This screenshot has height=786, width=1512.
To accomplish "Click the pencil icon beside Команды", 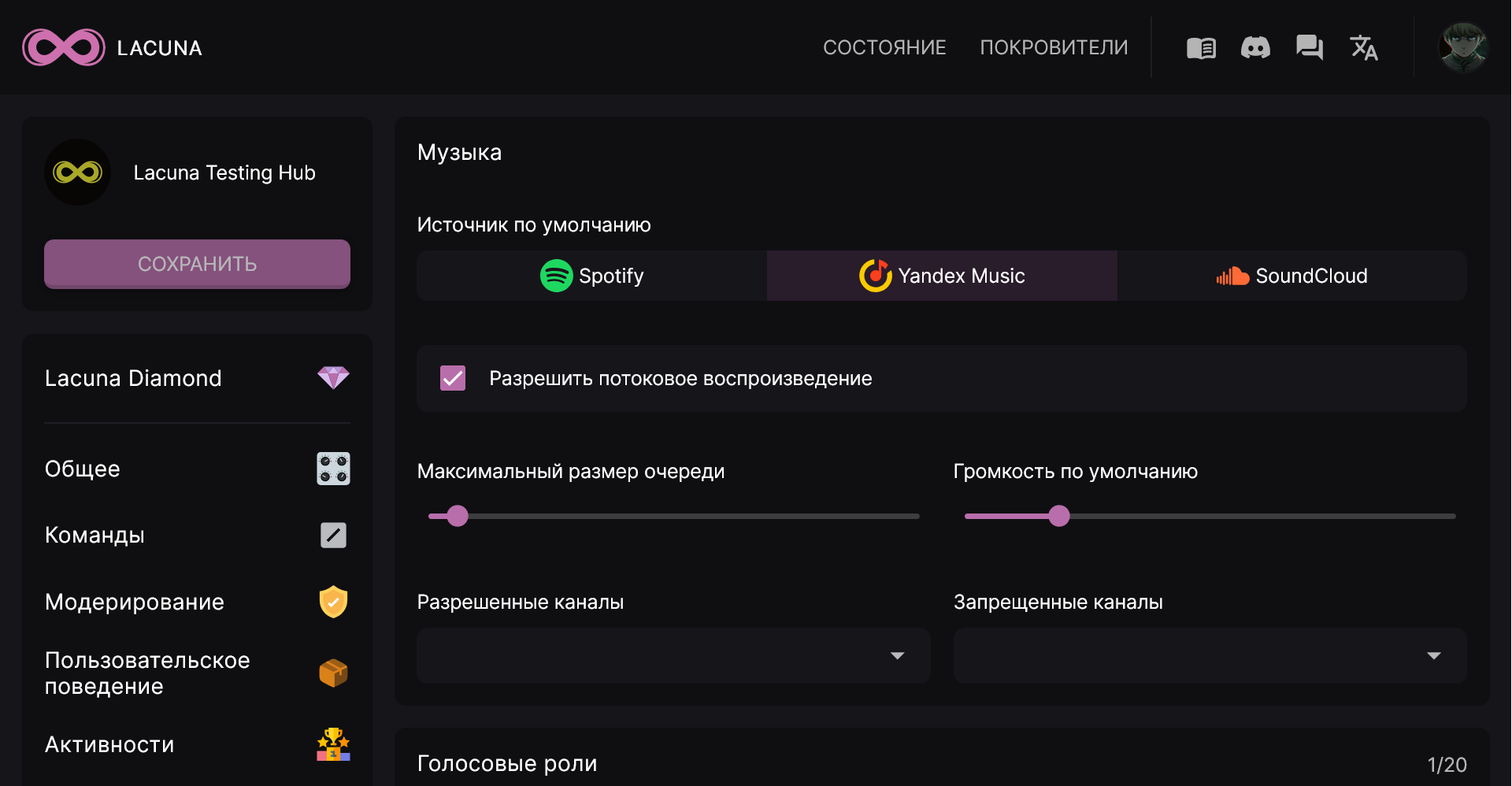I will 333,535.
